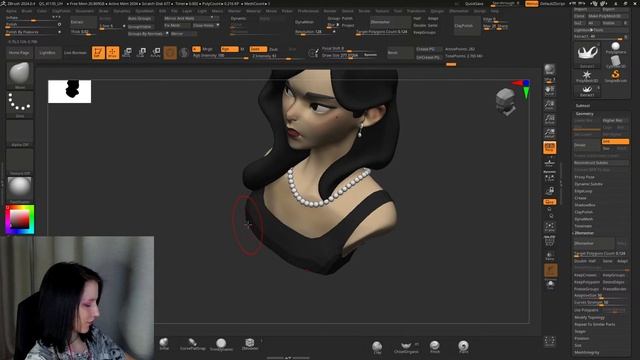Open the Preferences menu

click(308, 11)
